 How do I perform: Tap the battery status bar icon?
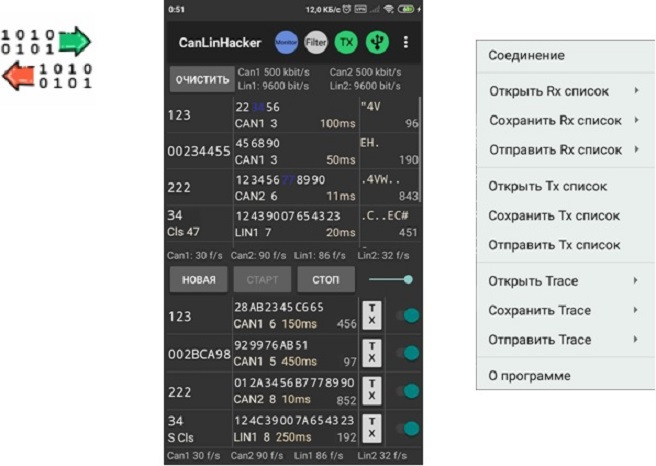(x=406, y=9)
